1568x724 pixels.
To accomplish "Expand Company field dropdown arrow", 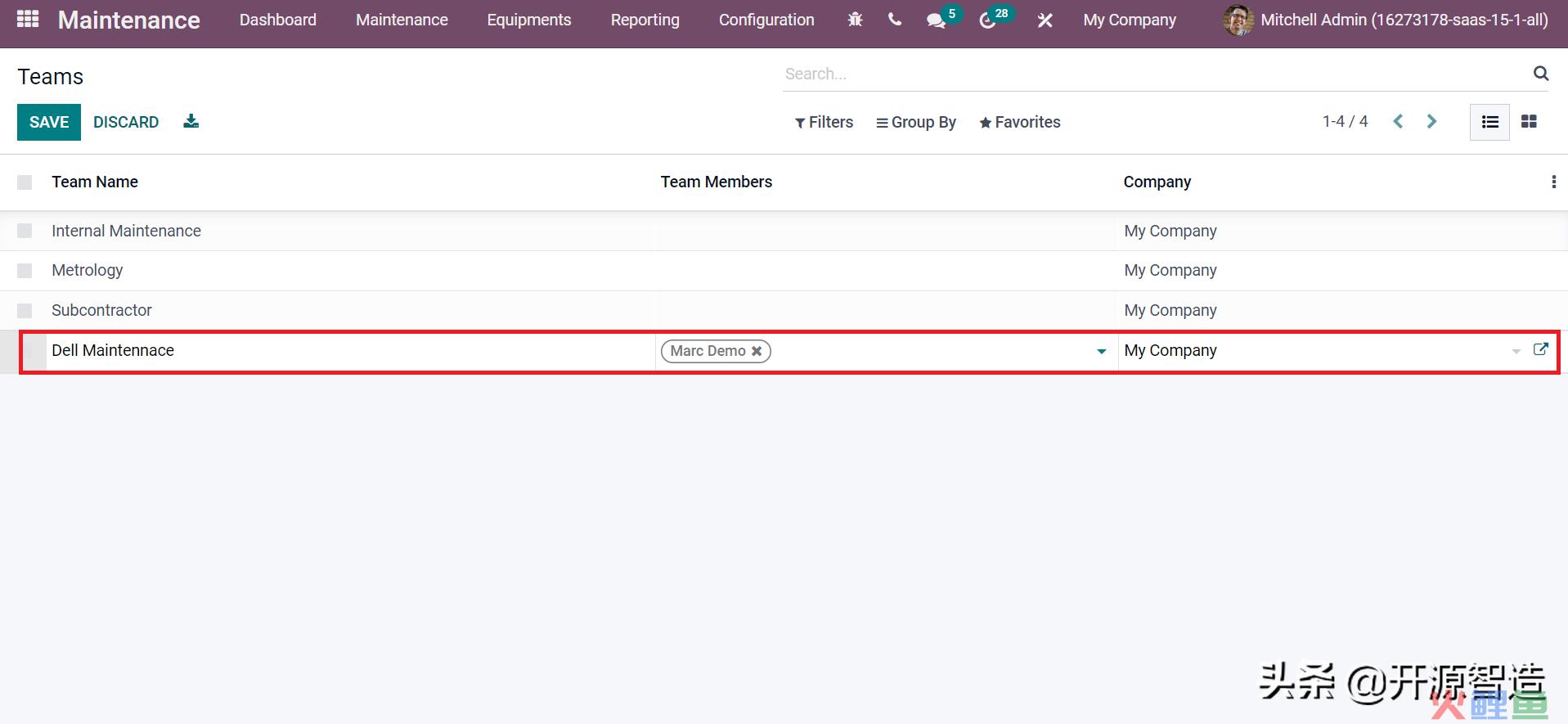I will (1516, 351).
